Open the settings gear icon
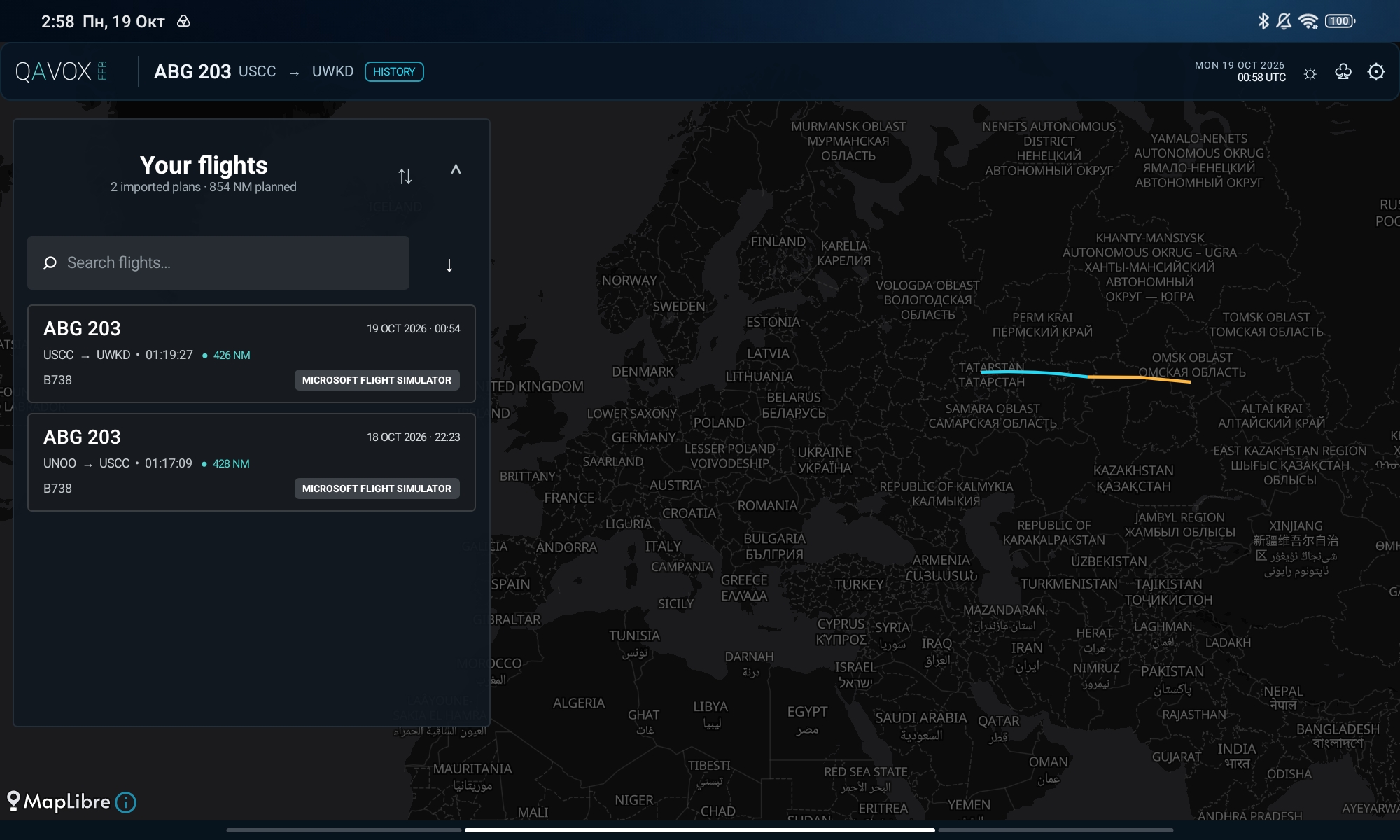Screen dimensions: 1400x840 coord(1376,72)
